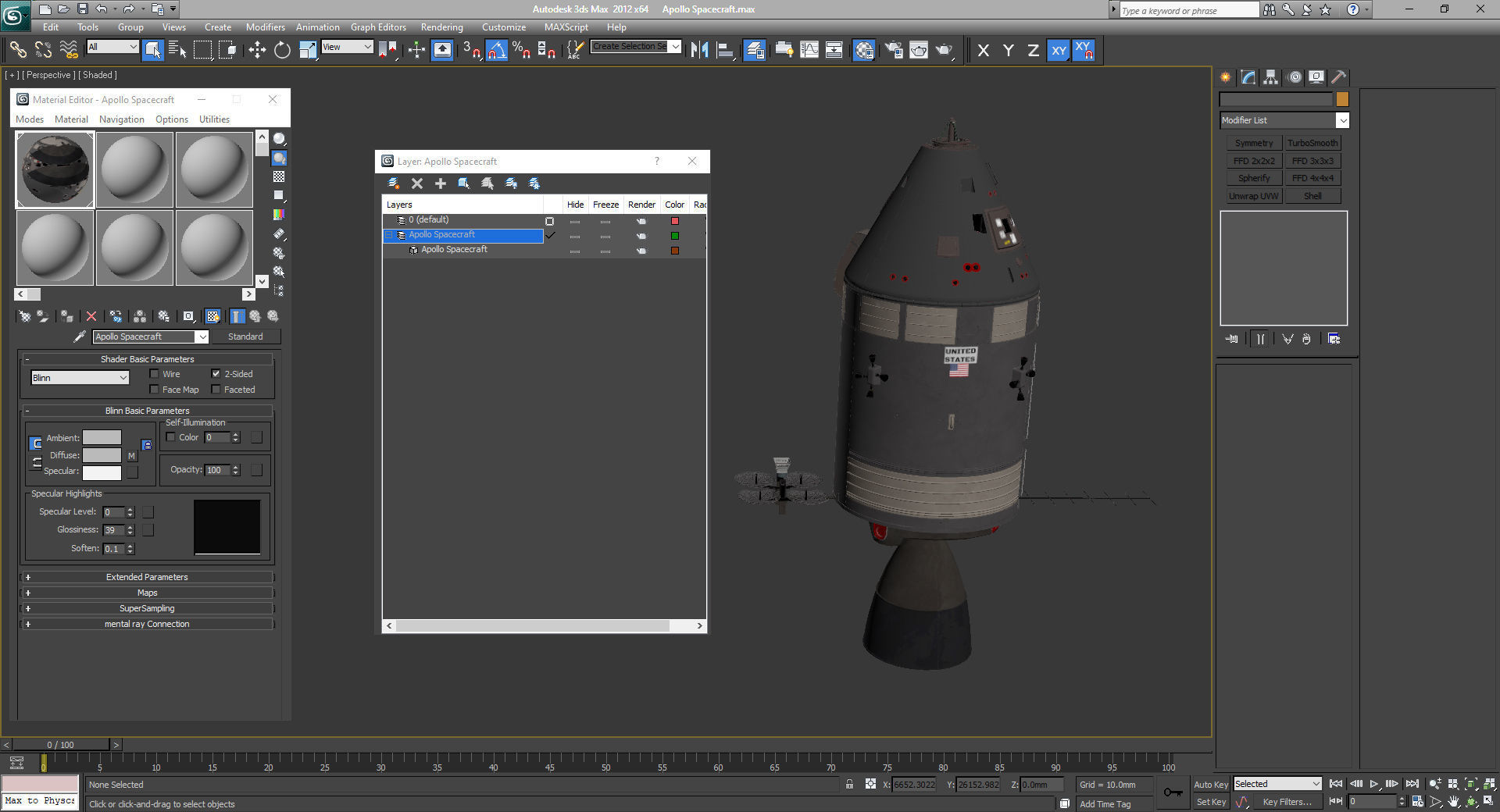Toggle the 3D Snaps icon
Screen dimensions: 1500x812
[x=471, y=50]
